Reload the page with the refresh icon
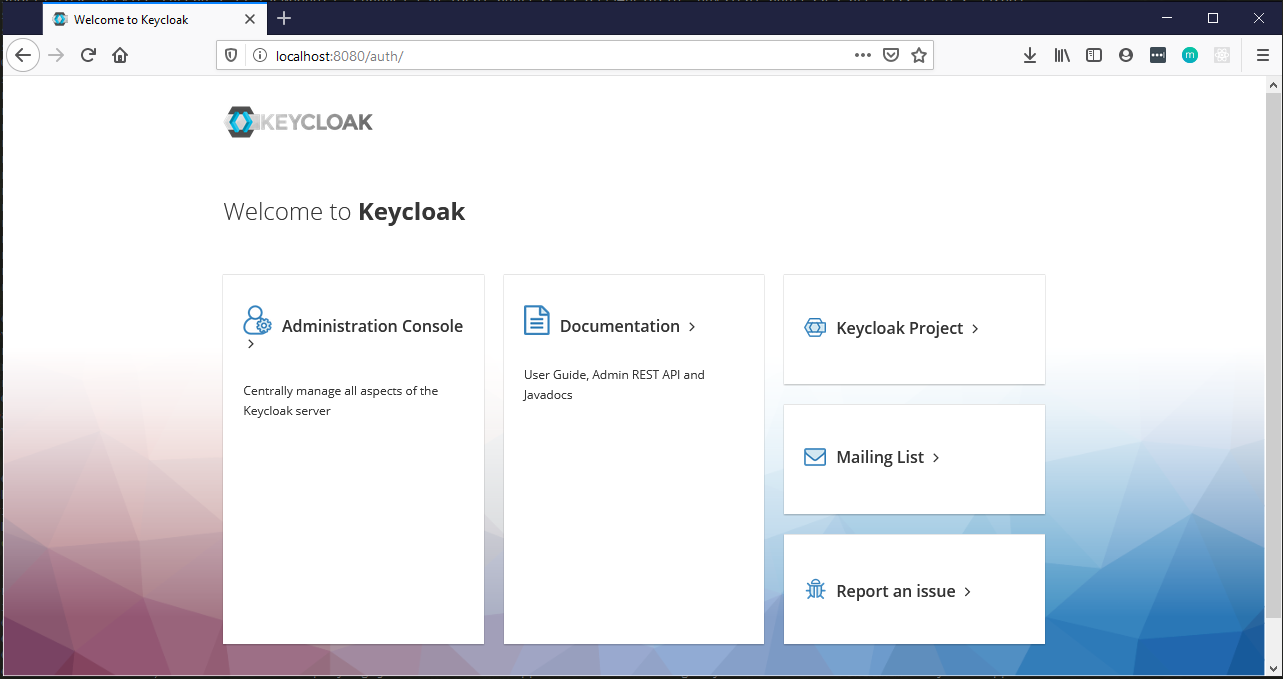 88,56
